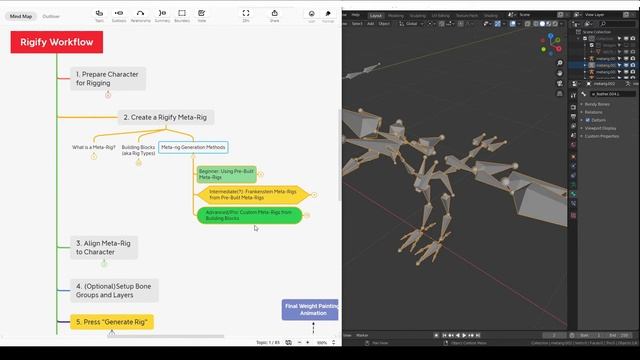Switch to Mind Map view tab
This screenshot has width=640, height=360.
pyautogui.click(x=21, y=16)
